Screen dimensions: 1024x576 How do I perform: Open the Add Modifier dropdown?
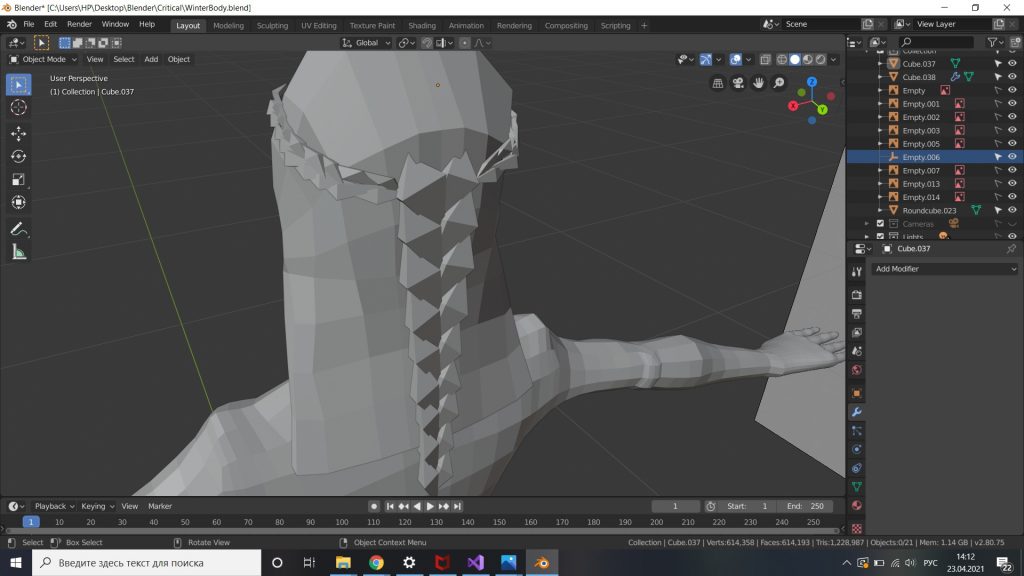click(x=944, y=269)
